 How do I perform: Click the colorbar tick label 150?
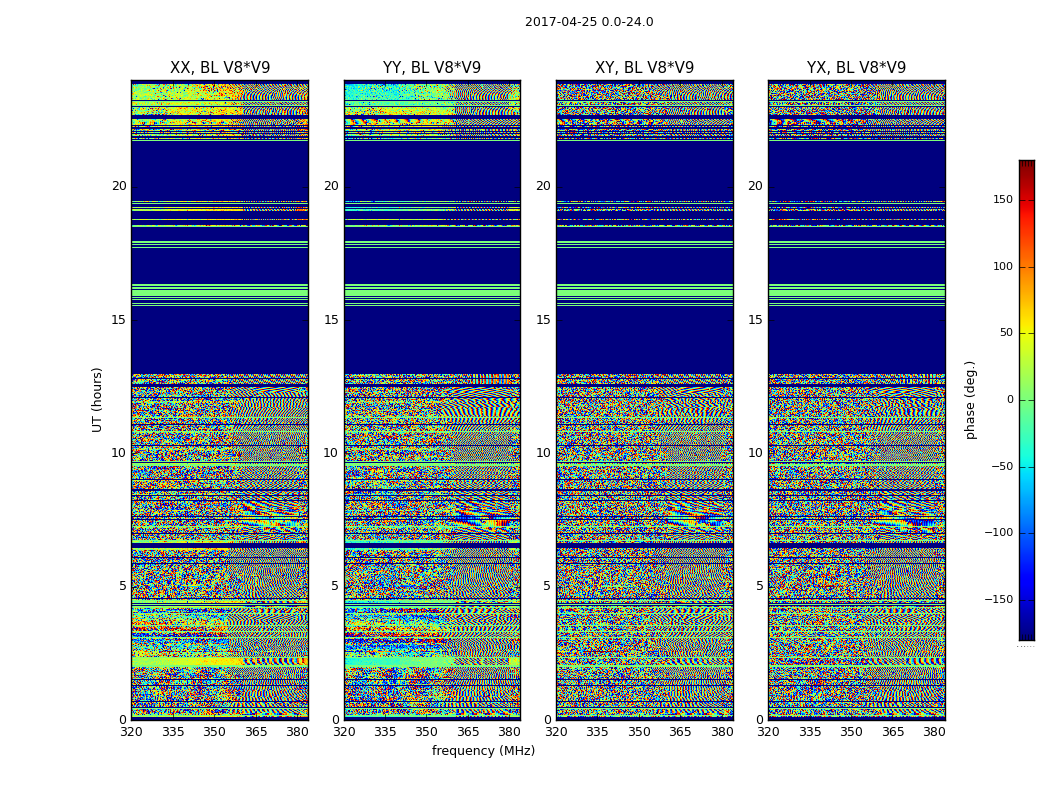click(x=1003, y=199)
